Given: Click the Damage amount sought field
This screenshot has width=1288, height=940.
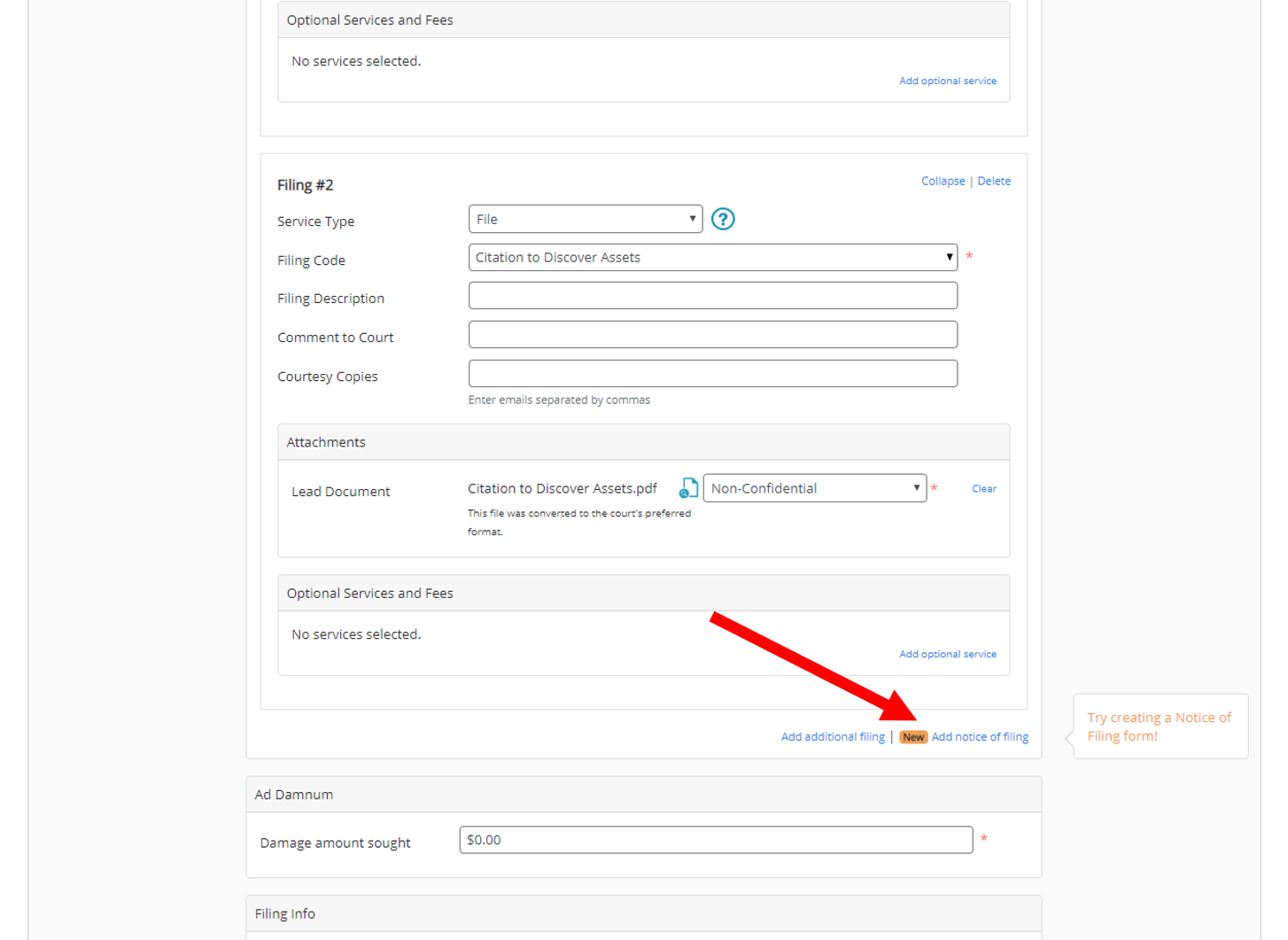Looking at the screenshot, I should [x=715, y=840].
